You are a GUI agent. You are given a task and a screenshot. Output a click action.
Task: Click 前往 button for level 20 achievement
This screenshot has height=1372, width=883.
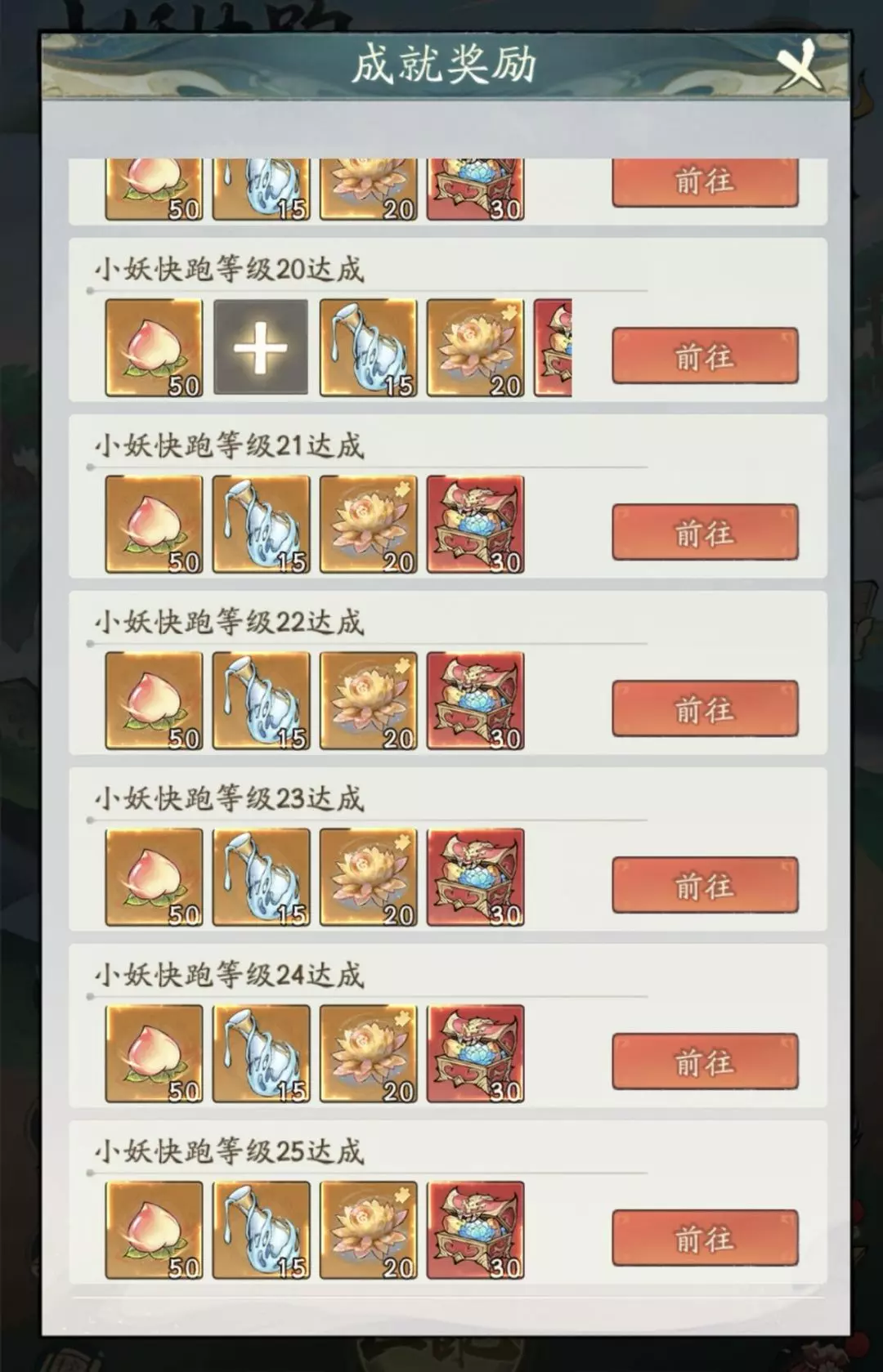click(705, 355)
